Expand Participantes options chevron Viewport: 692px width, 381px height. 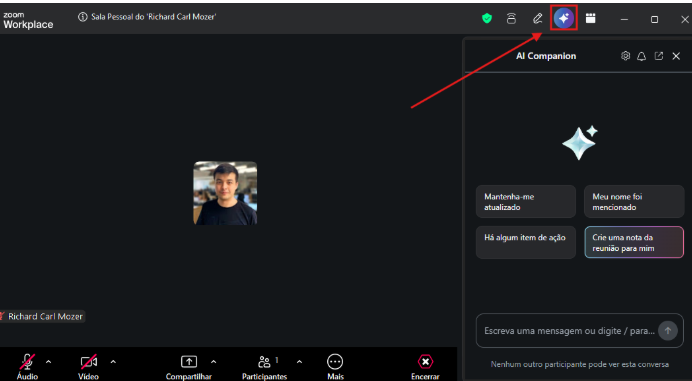[x=299, y=362]
